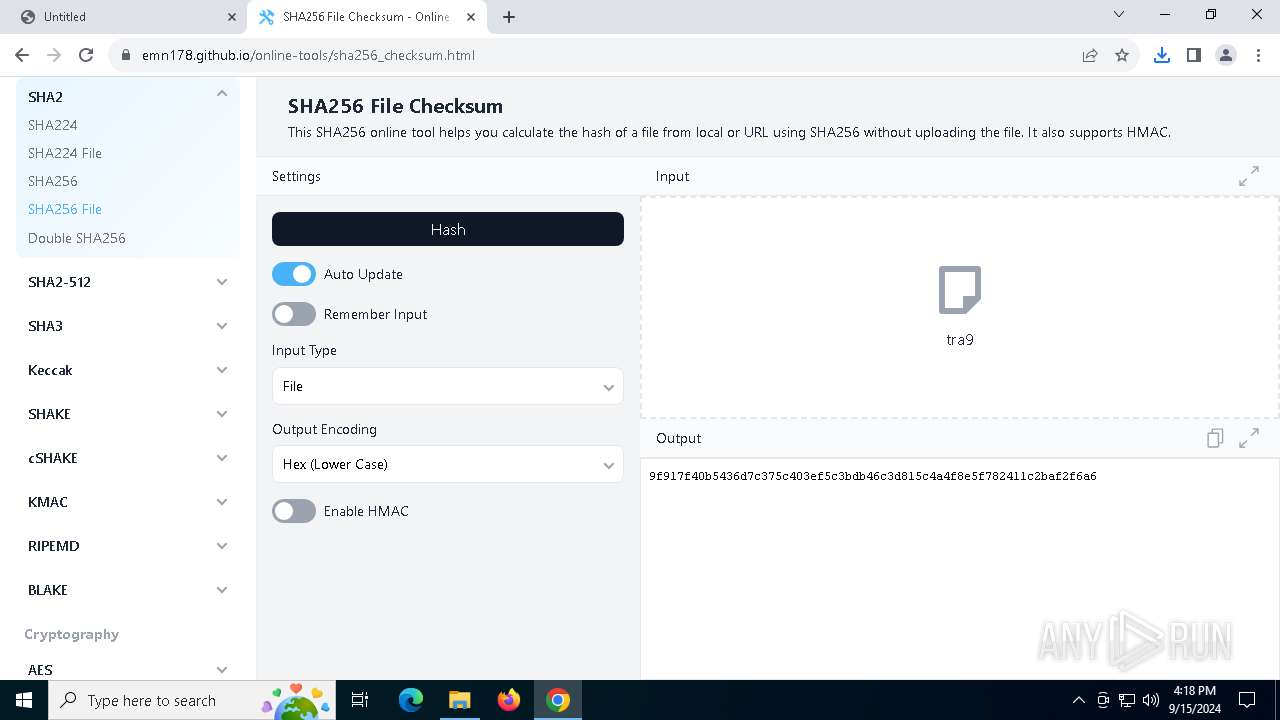This screenshot has height=720, width=1280.
Task: Toggle the browser side panel icon
Action: coord(1194,55)
